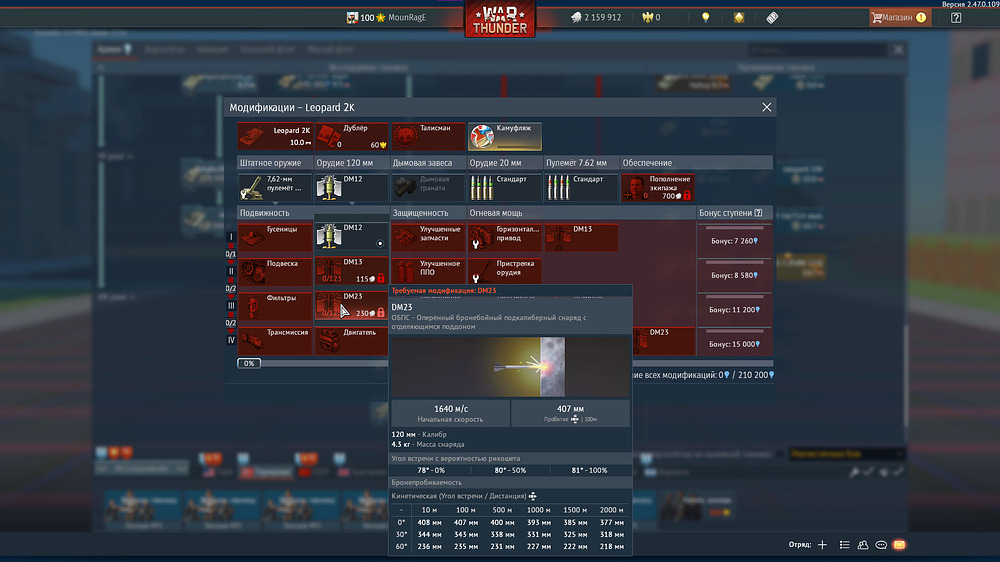Open the friends contacts icon
Viewport: 1000px width, 562px height.
[x=863, y=545]
